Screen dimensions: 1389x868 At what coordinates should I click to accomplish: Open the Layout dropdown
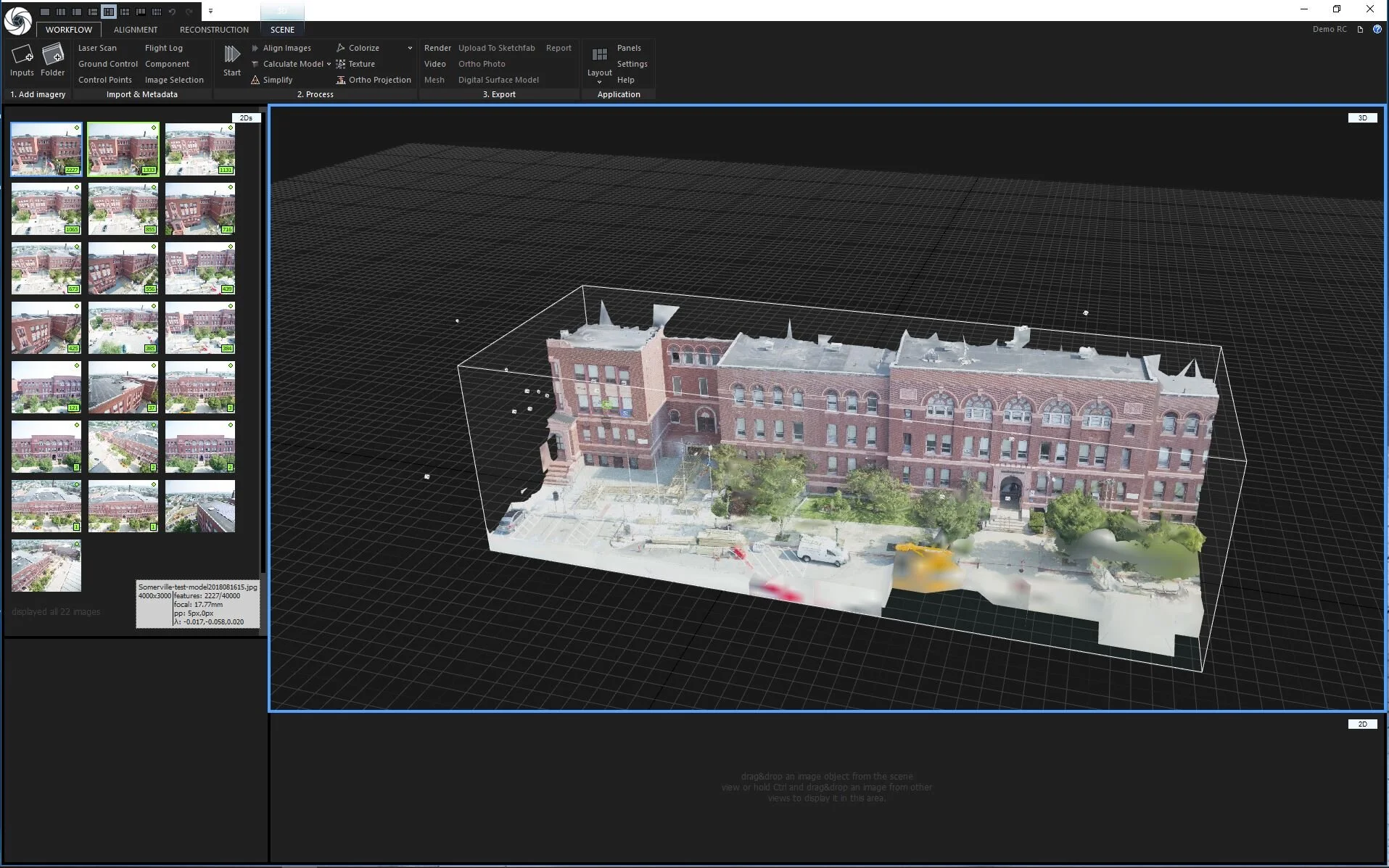[x=599, y=73]
